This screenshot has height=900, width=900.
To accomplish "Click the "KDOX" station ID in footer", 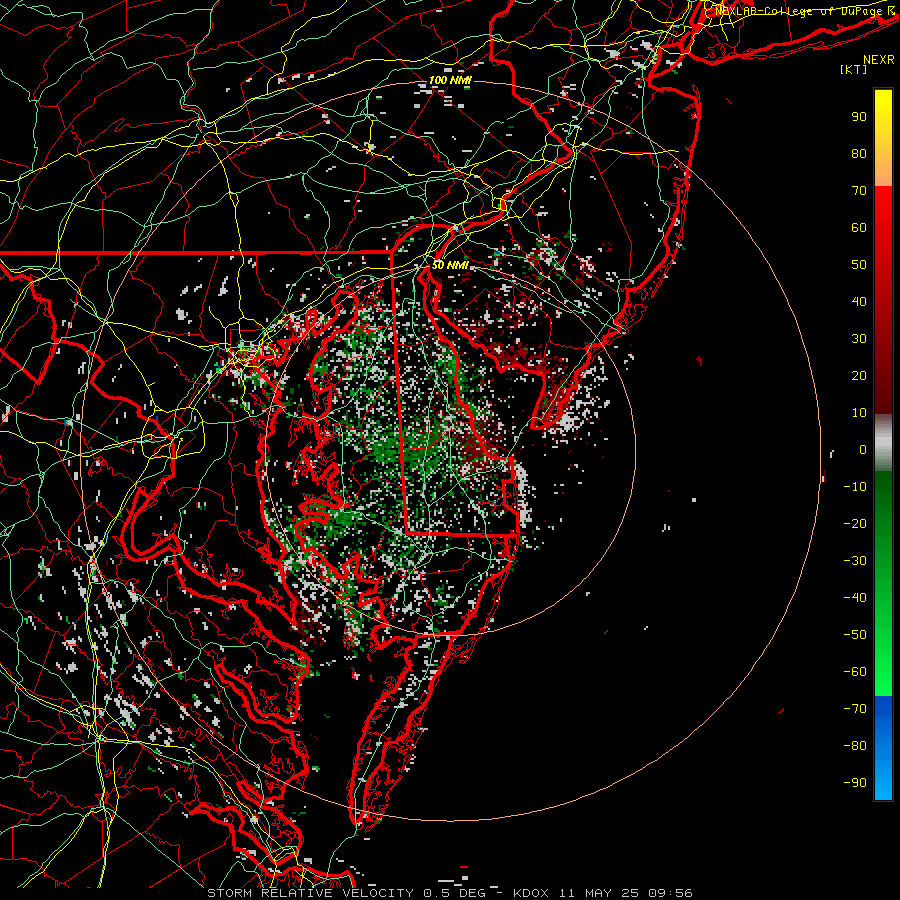I will (531, 893).
